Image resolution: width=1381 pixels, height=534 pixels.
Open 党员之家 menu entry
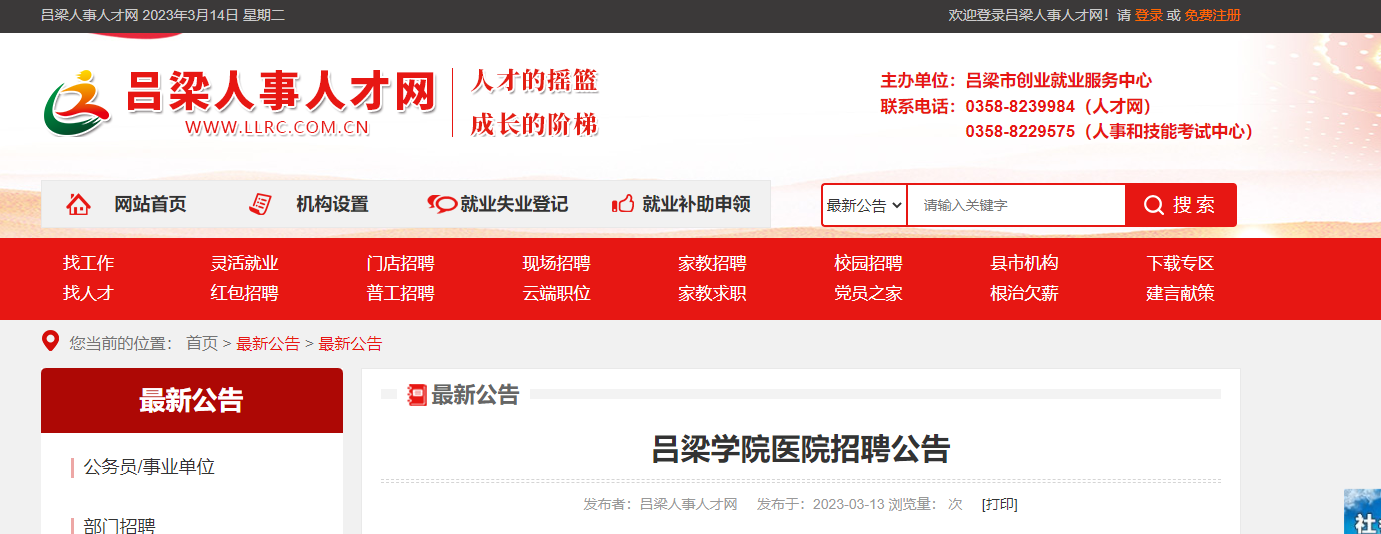(868, 293)
